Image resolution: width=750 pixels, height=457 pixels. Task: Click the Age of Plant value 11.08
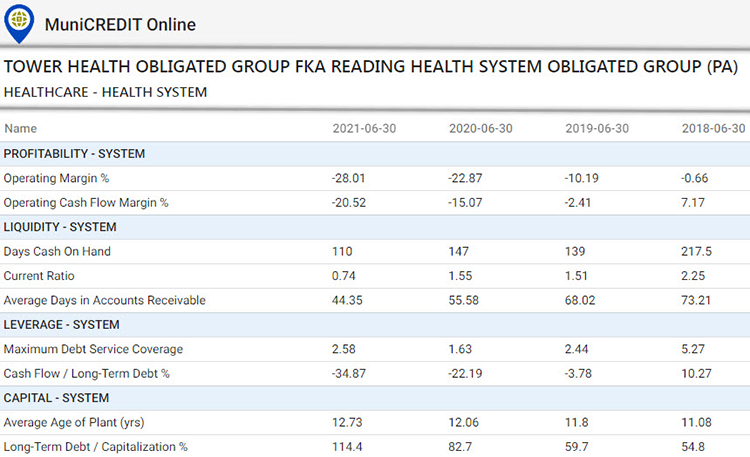(696, 422)
